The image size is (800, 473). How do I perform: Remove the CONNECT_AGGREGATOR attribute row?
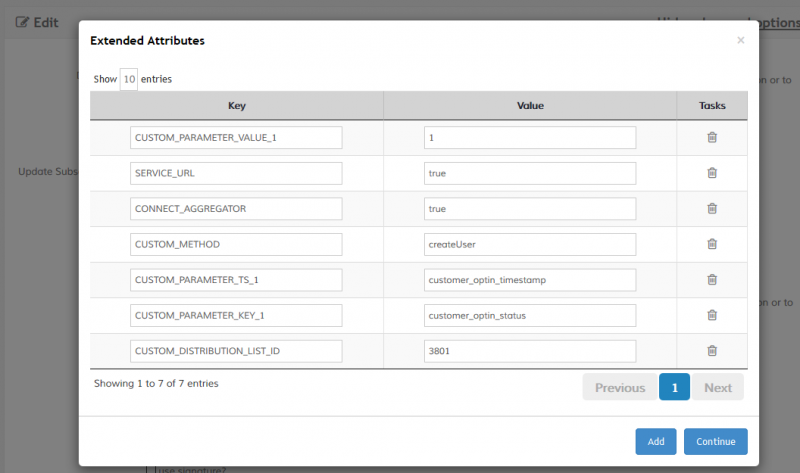pos(712,209)
